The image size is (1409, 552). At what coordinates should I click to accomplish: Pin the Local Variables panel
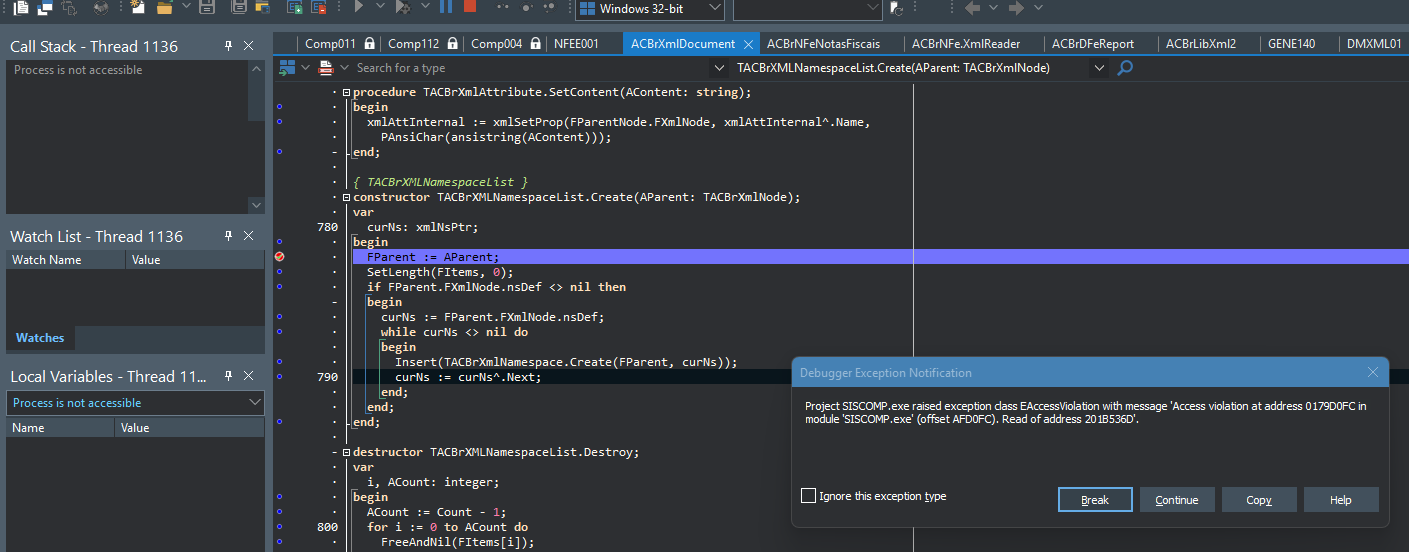[x=228, y=376]
